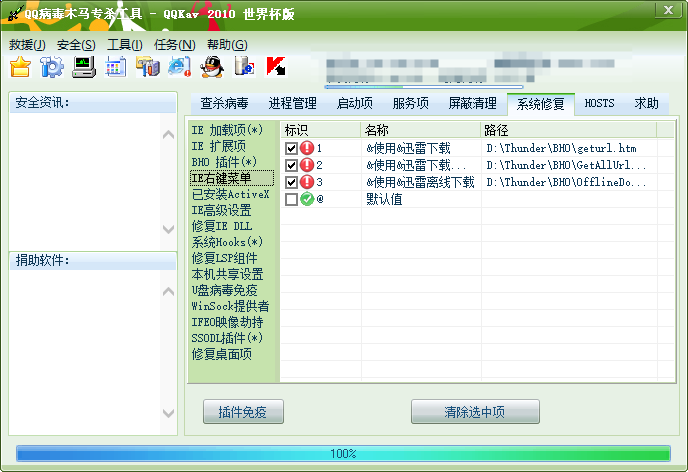This screenshot has width=688, height=472.
Task: Open the 救援(J) menu
Action: tap(27, 44)
